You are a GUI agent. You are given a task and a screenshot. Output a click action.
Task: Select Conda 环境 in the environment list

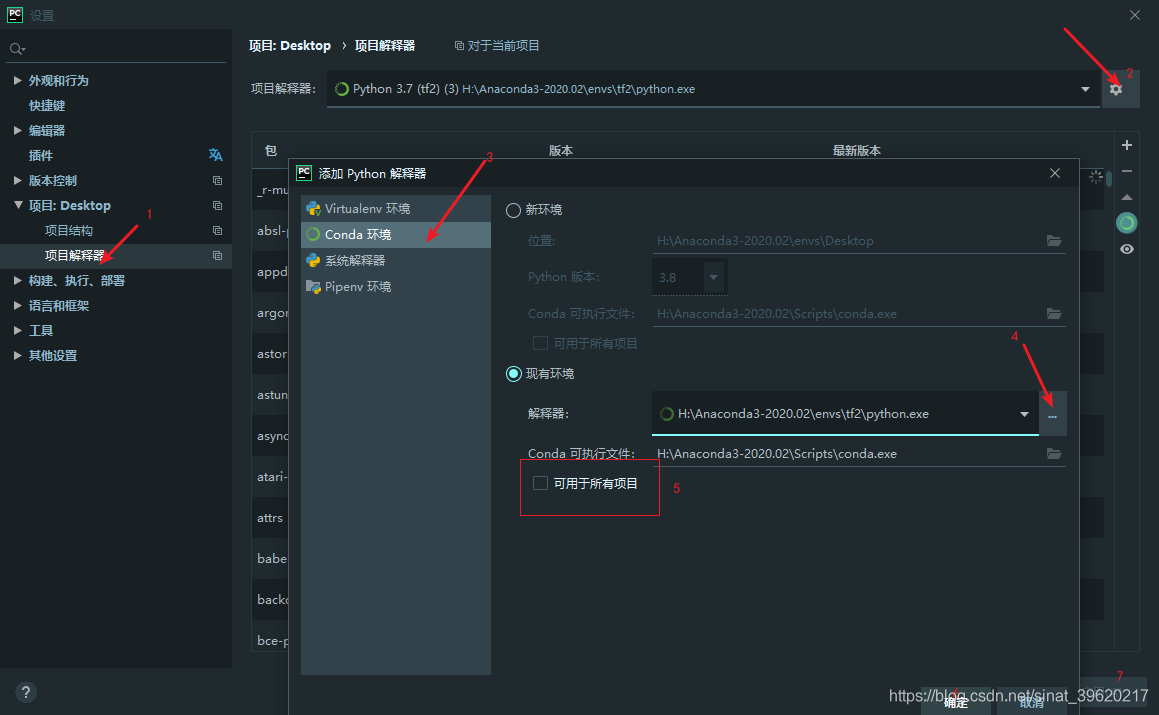click(395, 234)
